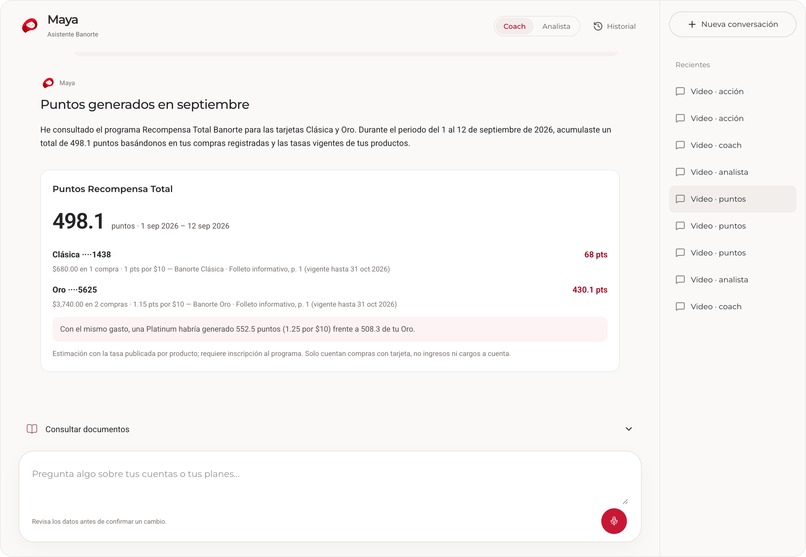806x557 pixels.
Task: Start a Nueva conversación
Action: (732, 24)
